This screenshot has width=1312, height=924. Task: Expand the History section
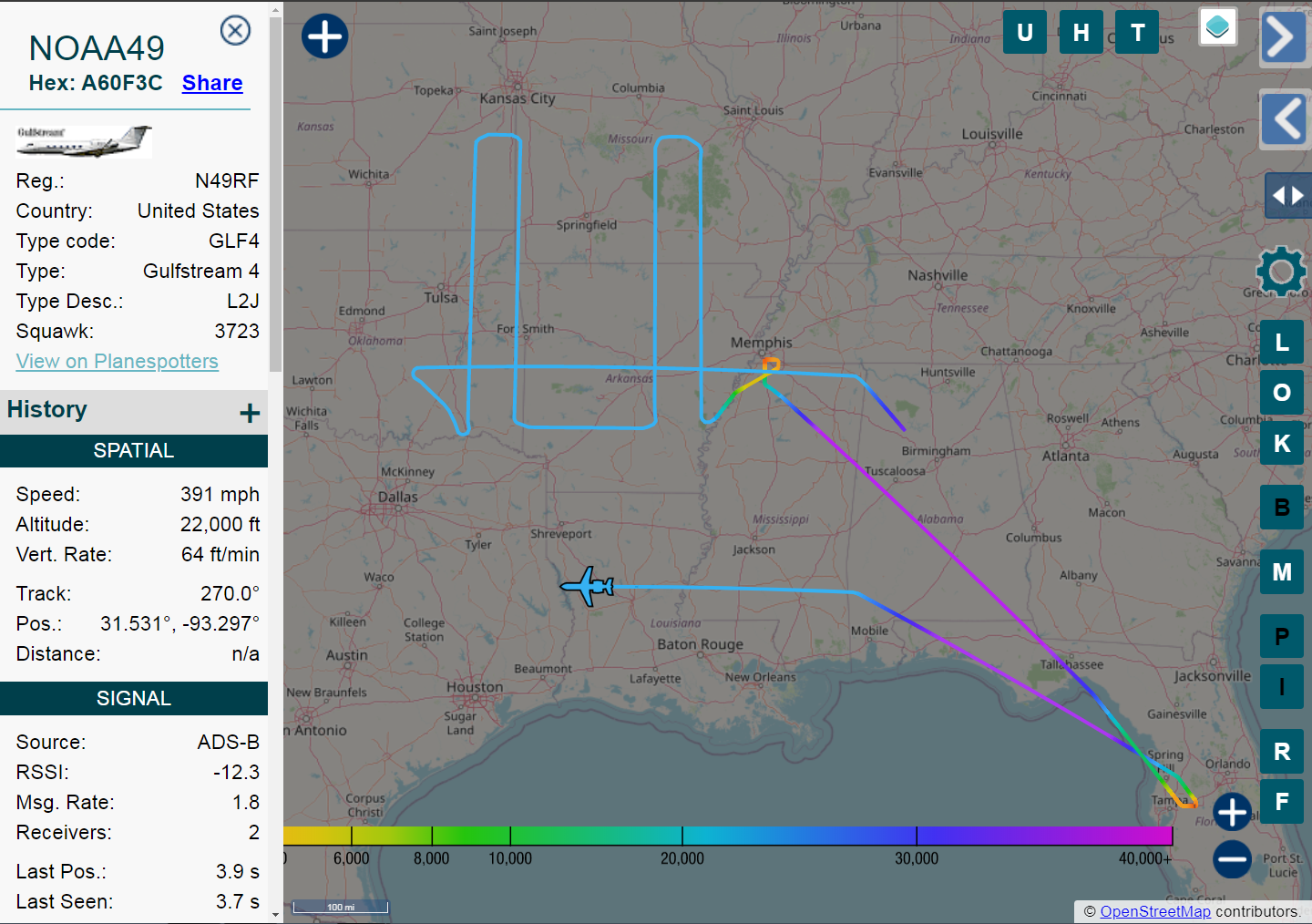tap(250, 413)
